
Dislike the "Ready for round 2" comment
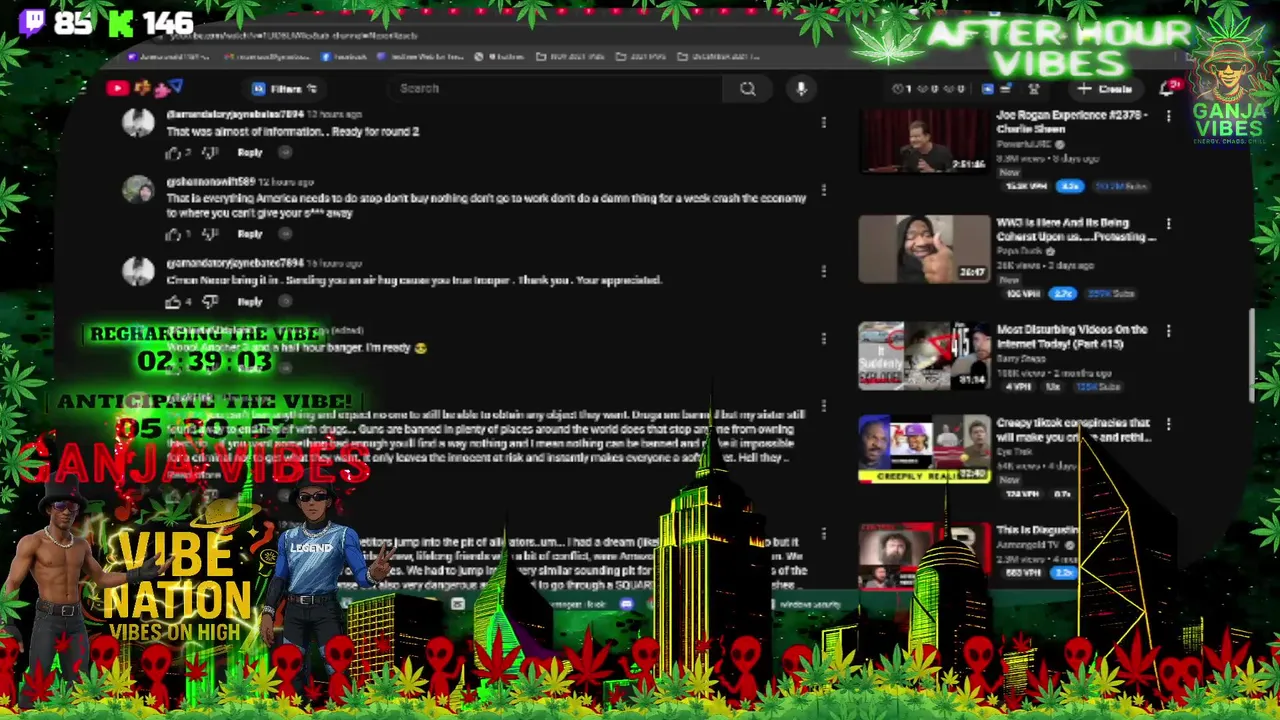(x=209, y=152)
